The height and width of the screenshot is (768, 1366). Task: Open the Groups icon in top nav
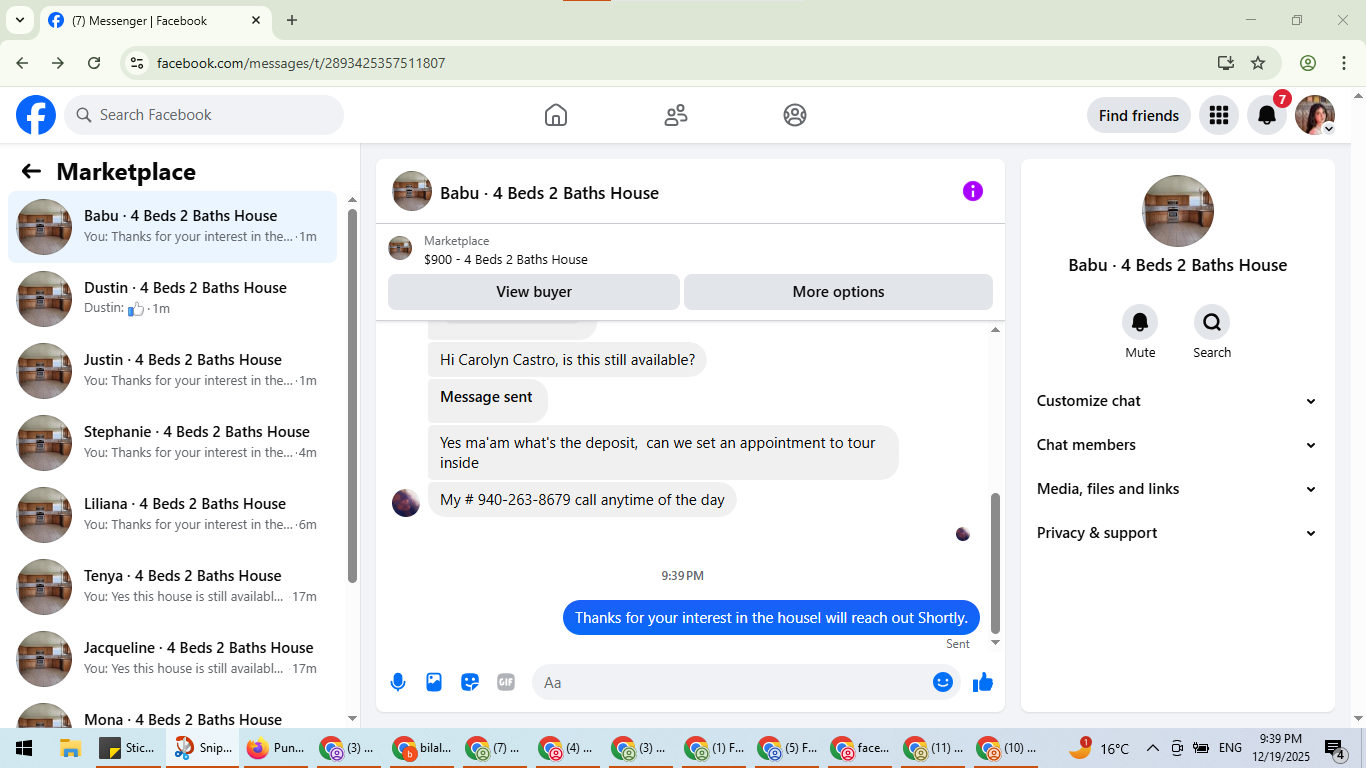pyautogui.click(x=795, y=115)
